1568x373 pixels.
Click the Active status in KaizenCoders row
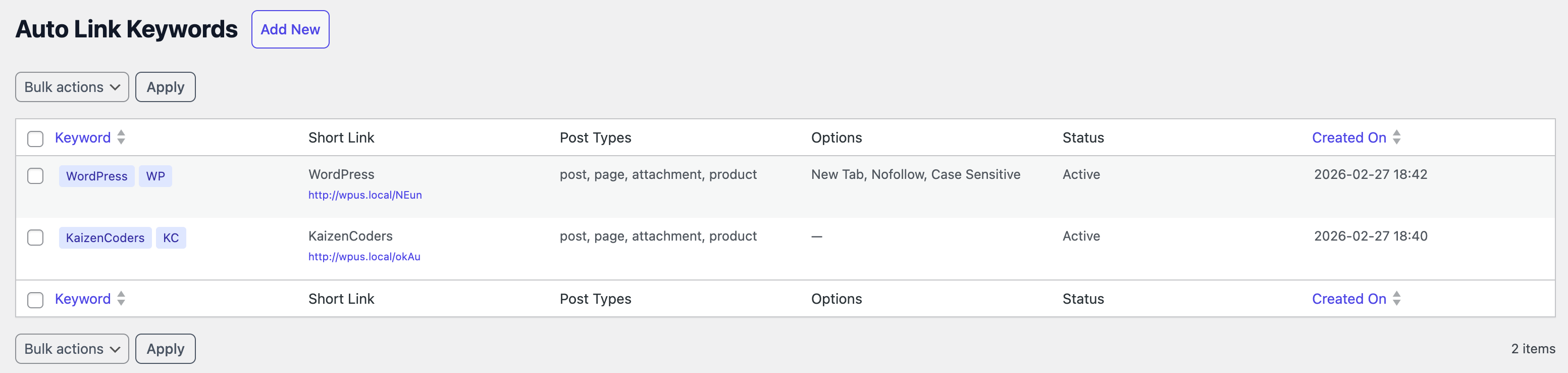click(x=1081, y=236)
